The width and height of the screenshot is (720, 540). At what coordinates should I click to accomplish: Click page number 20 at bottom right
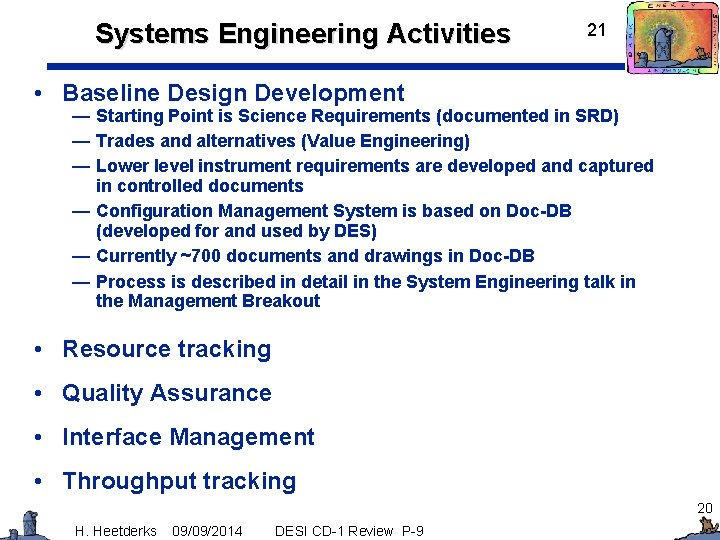click(704, 508)
